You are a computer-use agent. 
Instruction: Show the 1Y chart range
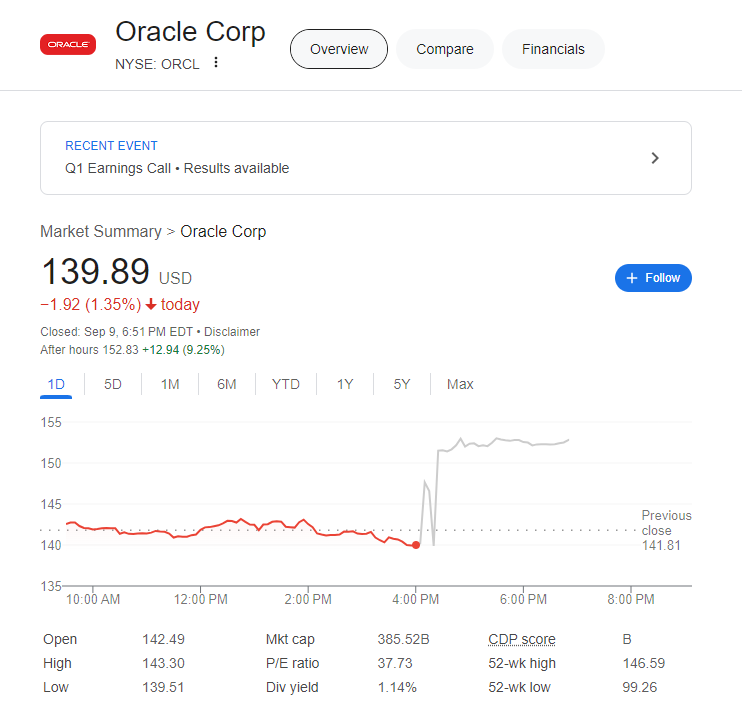[x=345, y=384]
